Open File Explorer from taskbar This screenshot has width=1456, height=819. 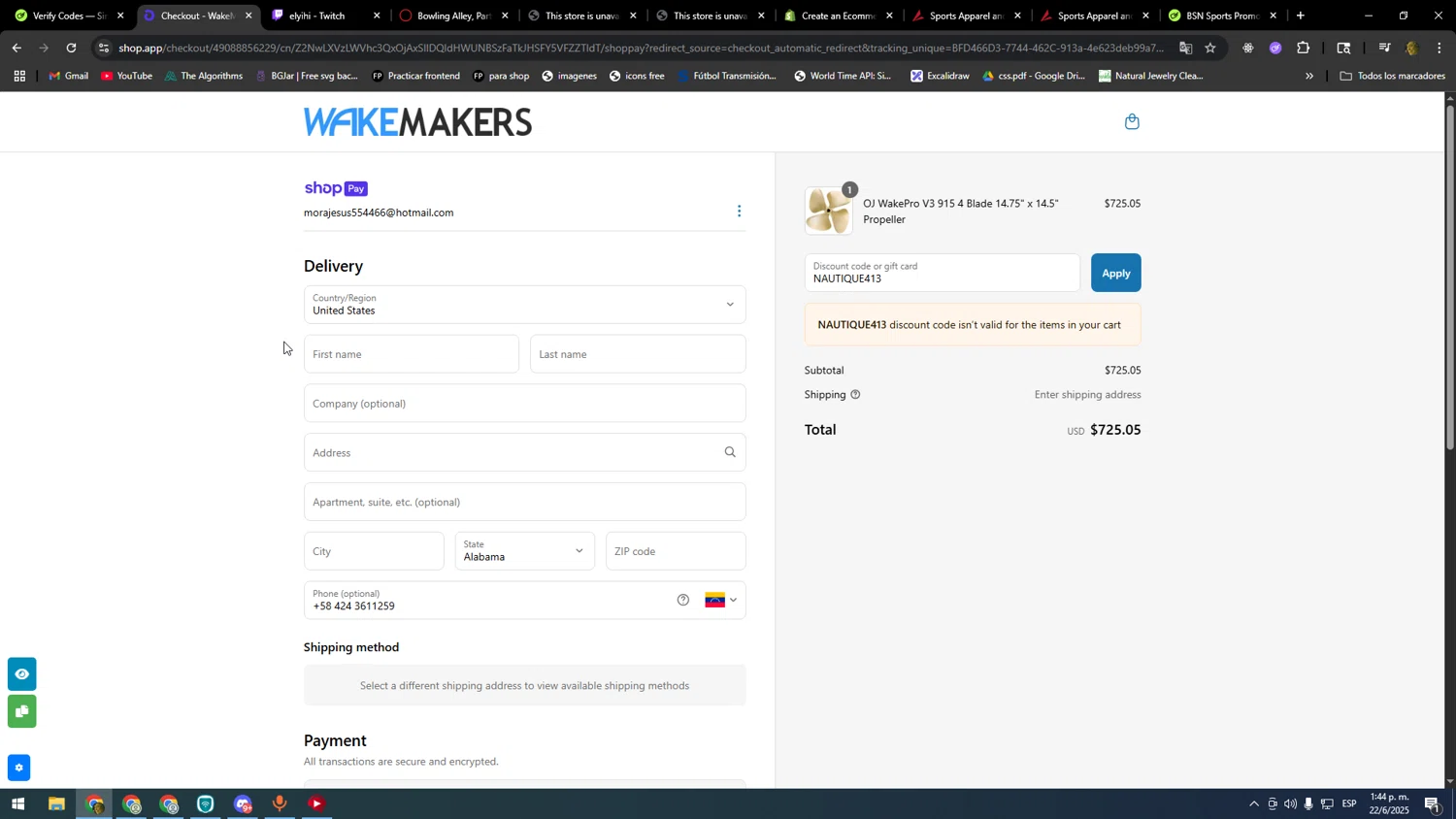point(56,804)
